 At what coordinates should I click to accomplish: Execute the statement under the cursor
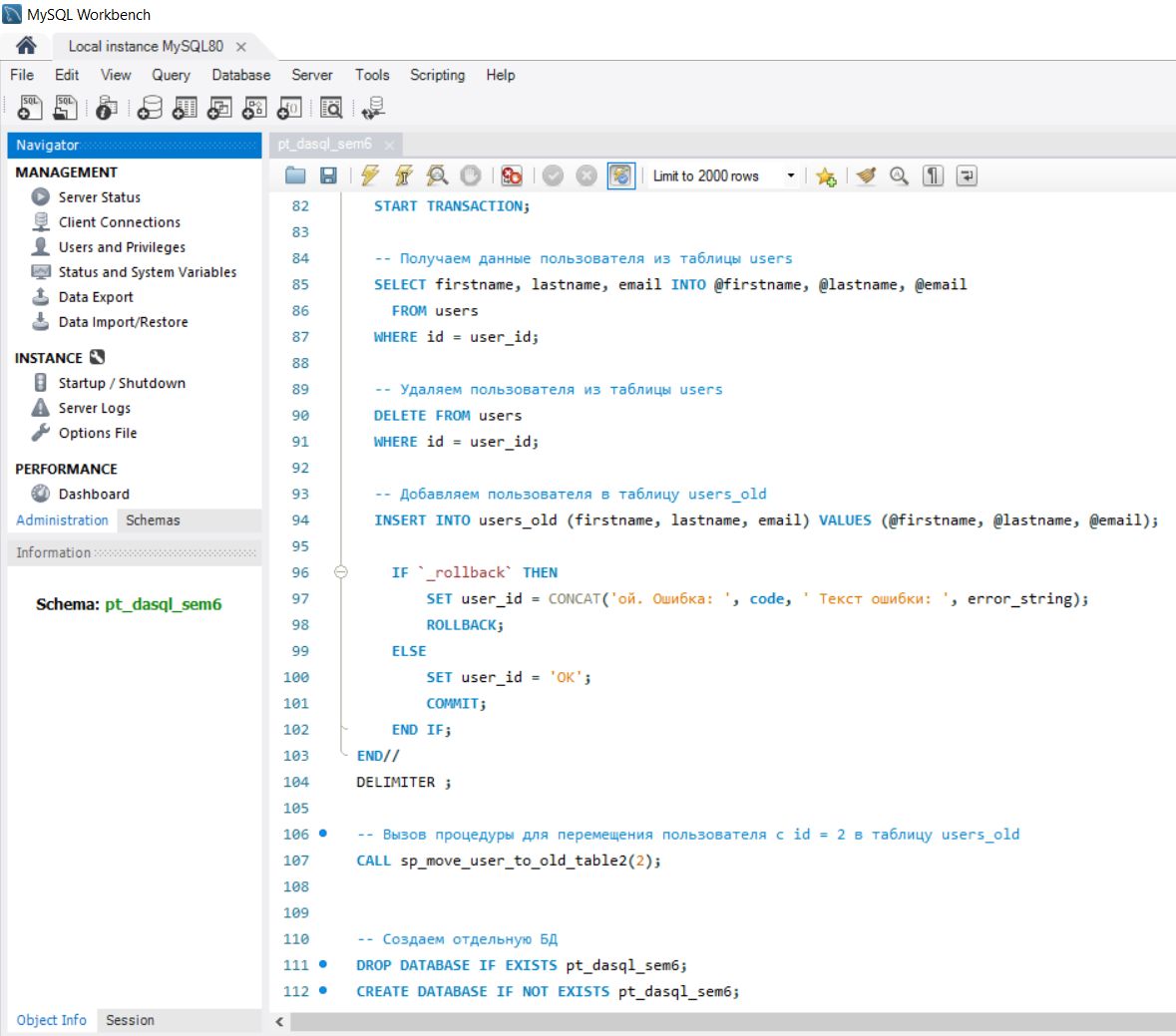coord(404,176)
